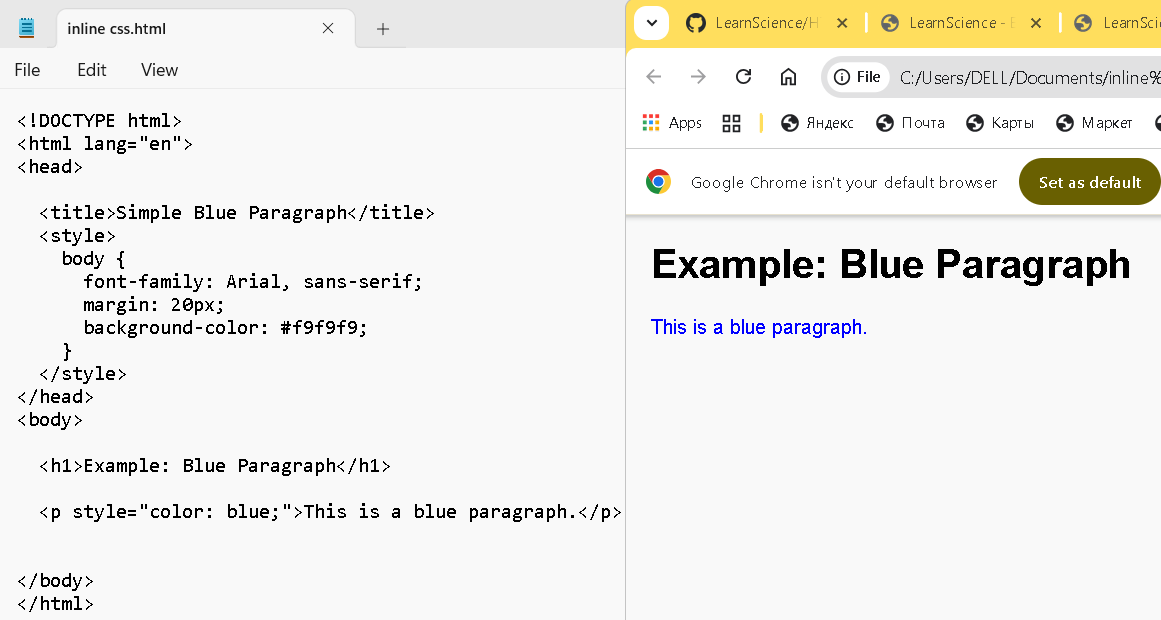The width and height of the screenshot is (1161, 620).
Task: Open the Edit menu
Action: pos(92,70)
